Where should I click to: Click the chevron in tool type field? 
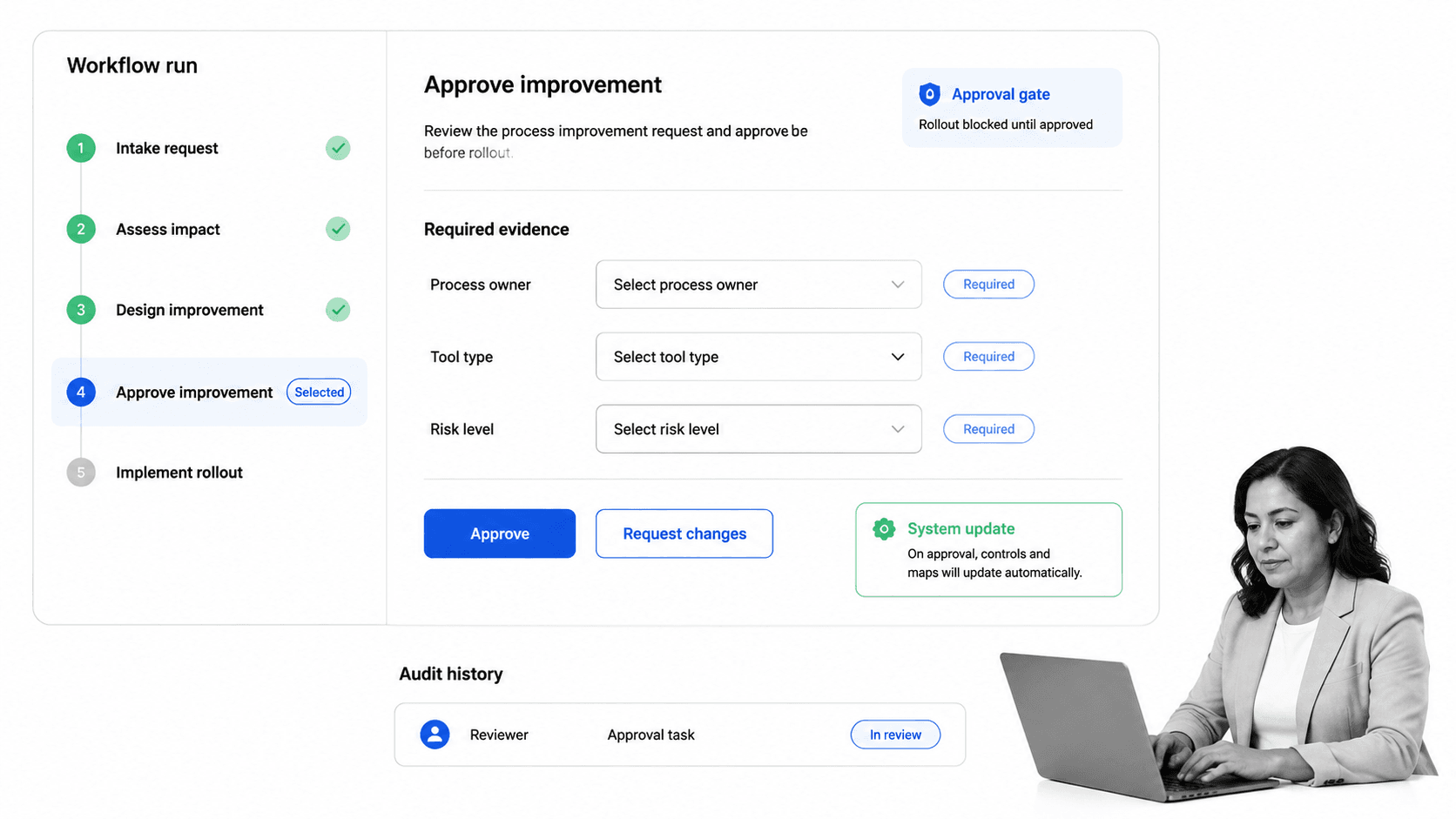[x=898, y=357]
